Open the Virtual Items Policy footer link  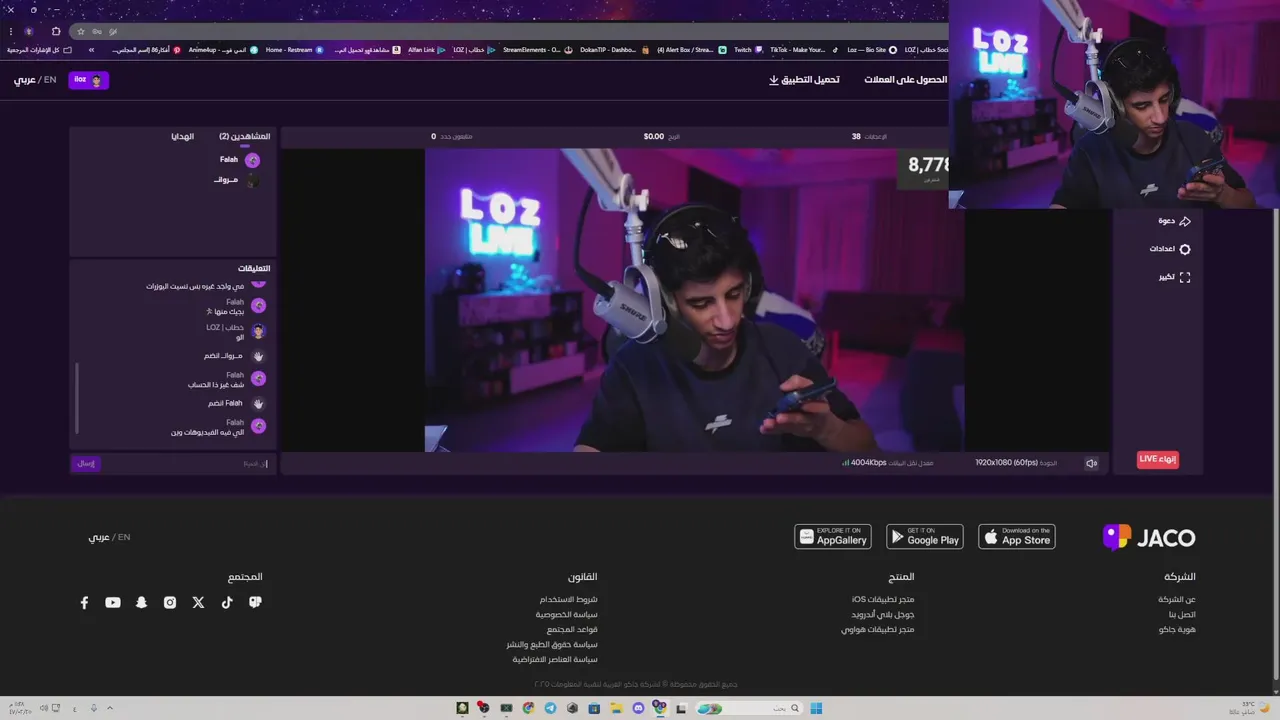coord(555,659)
